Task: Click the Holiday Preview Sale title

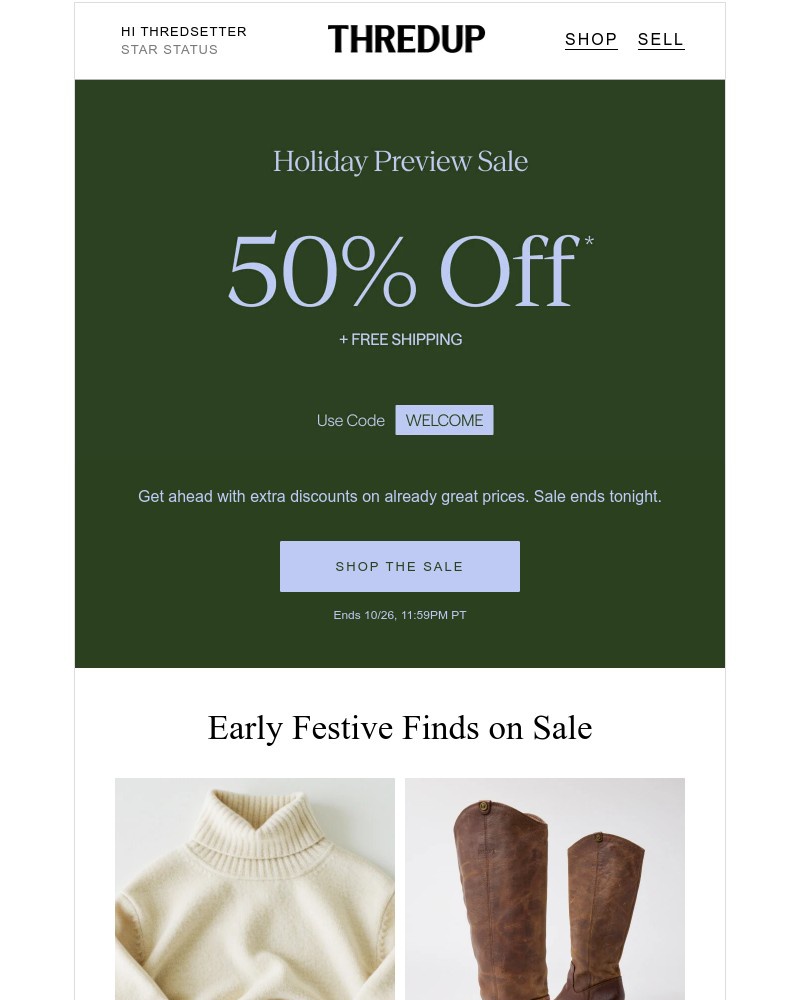Action: point(400,161)
